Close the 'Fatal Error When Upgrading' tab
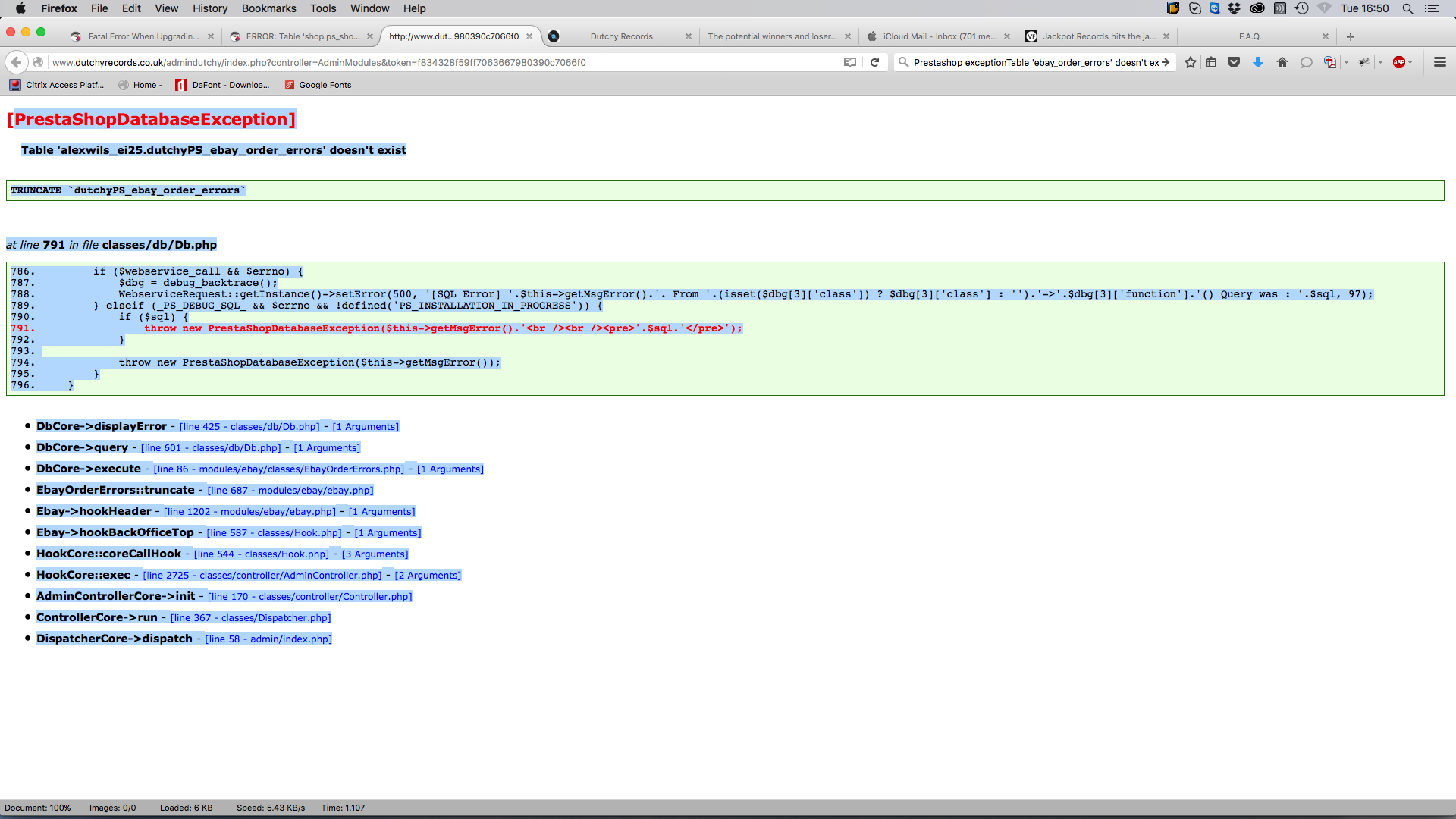Viewport: 1456px width, 819px height. point(211,36)
